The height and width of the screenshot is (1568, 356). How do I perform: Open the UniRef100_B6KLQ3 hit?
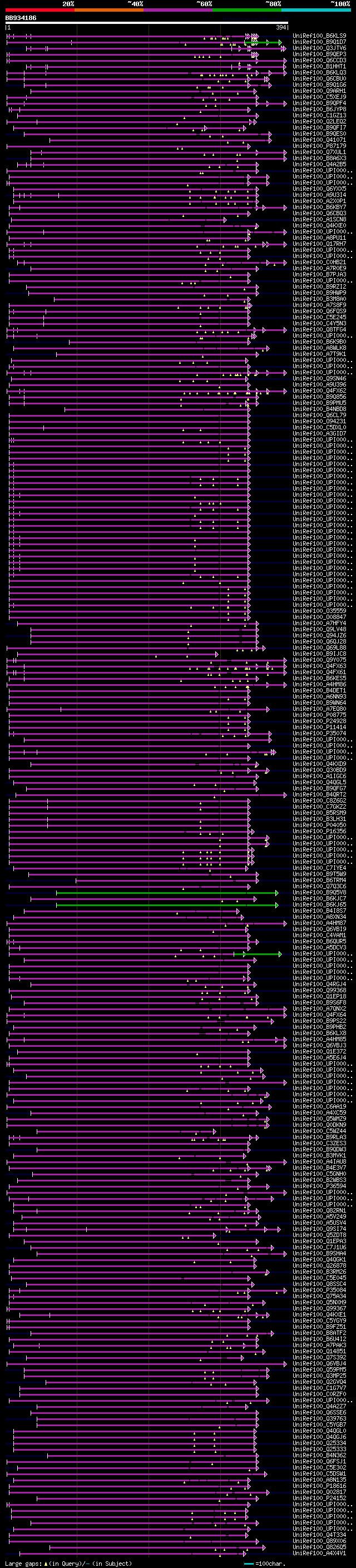319,72
